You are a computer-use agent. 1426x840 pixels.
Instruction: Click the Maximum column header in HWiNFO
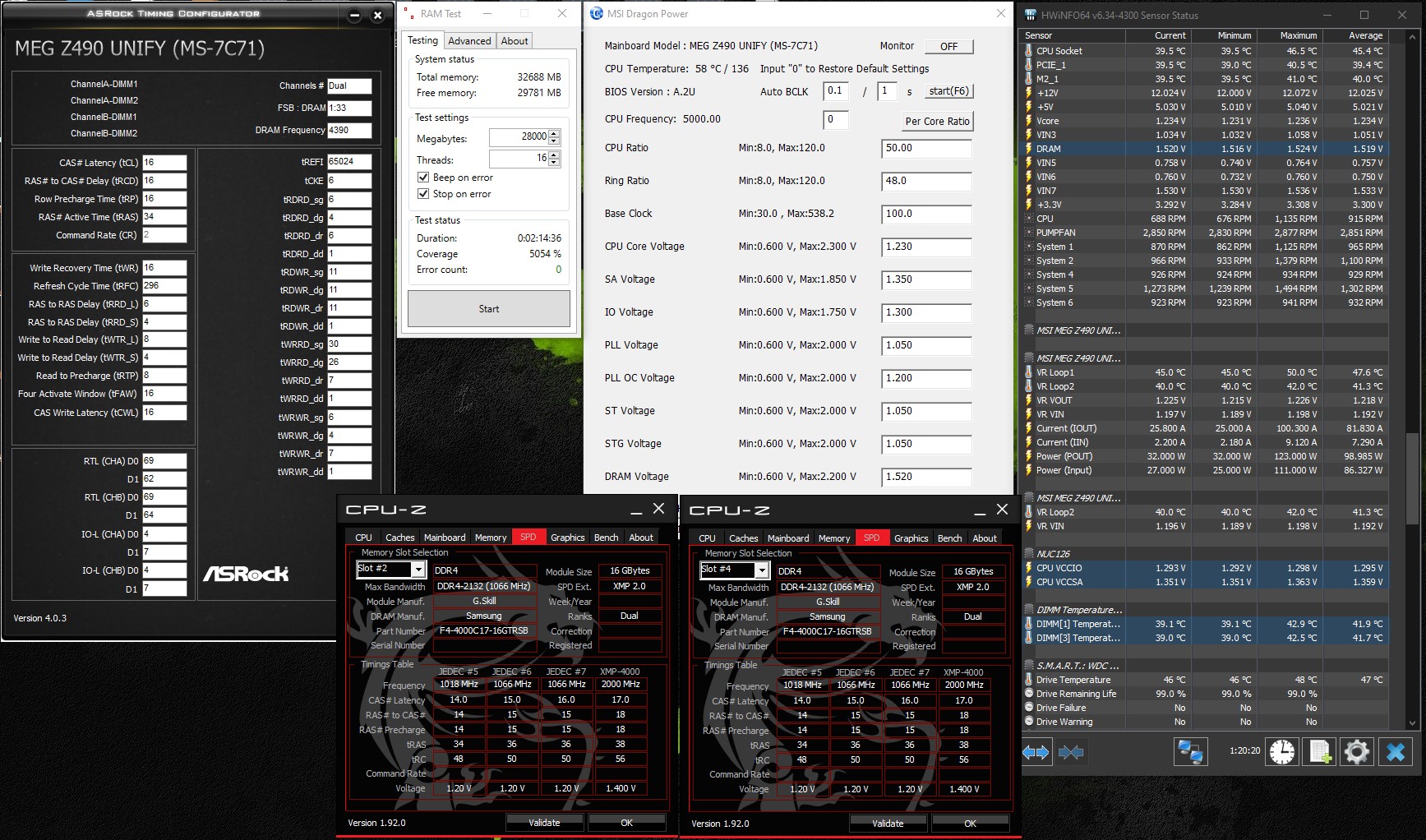point(1289,36)
